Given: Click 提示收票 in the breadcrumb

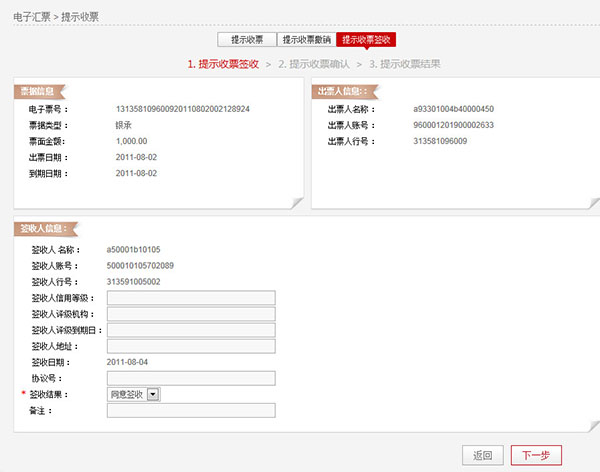Looking at the screenshot, I should 80,17.
